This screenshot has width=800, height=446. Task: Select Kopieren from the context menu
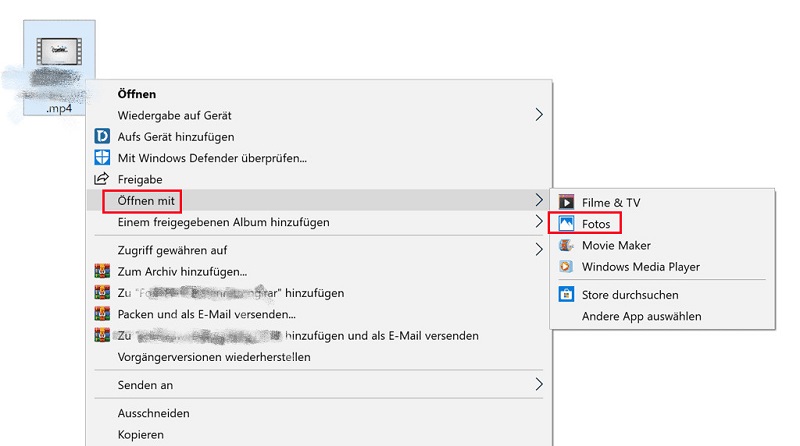(x=140, y=435)
